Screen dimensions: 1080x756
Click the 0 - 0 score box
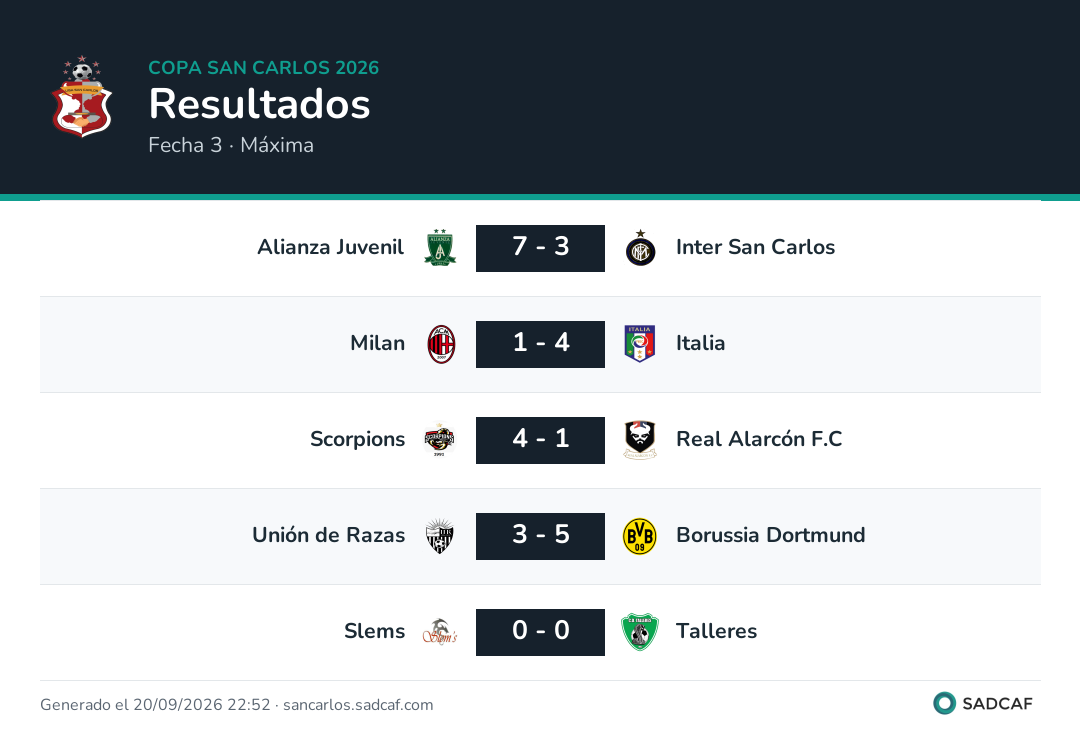[541, 632]
